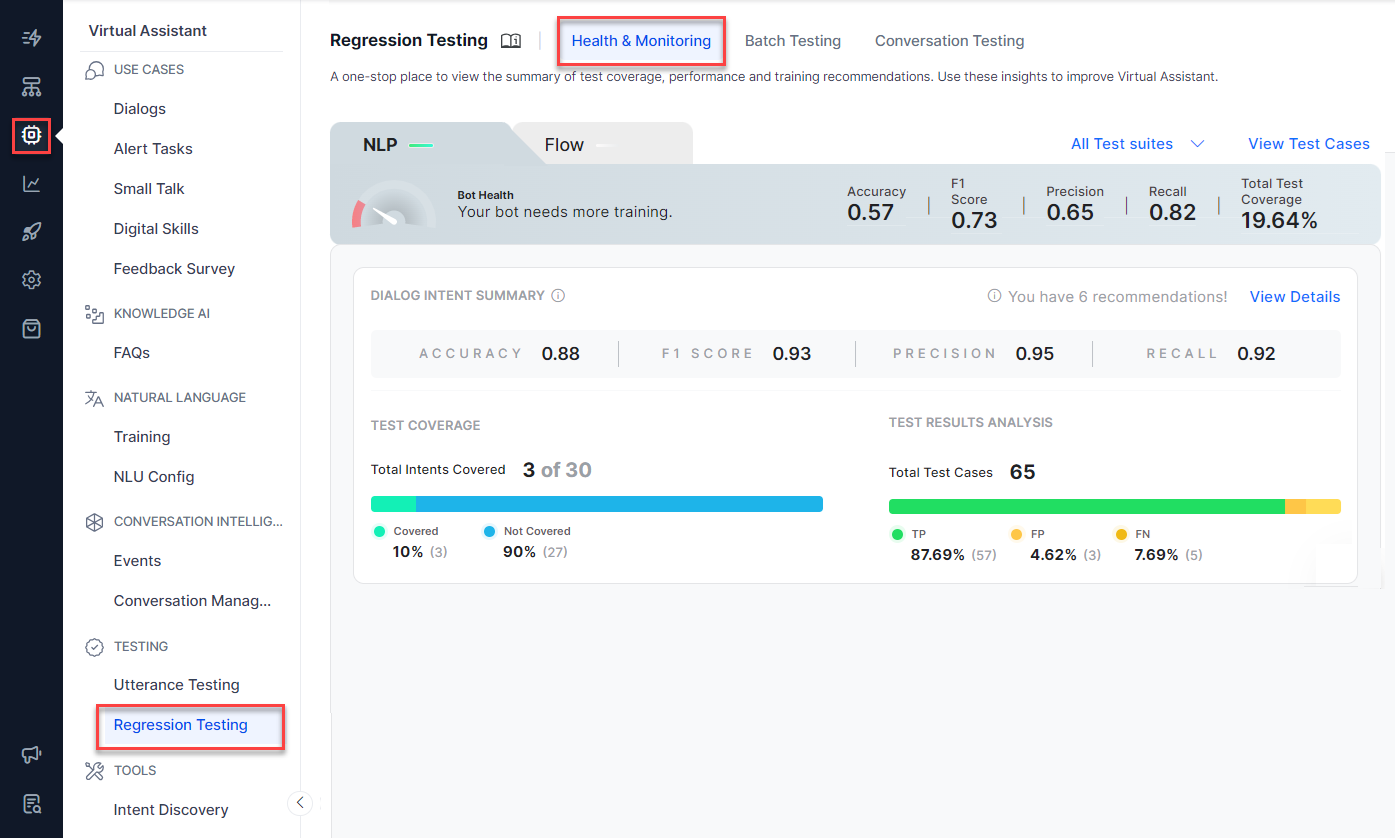The height and width of the screenshot is (838, 1395).
Task: Select the highlighted chip Build icon
Action: tap(31, 134)
